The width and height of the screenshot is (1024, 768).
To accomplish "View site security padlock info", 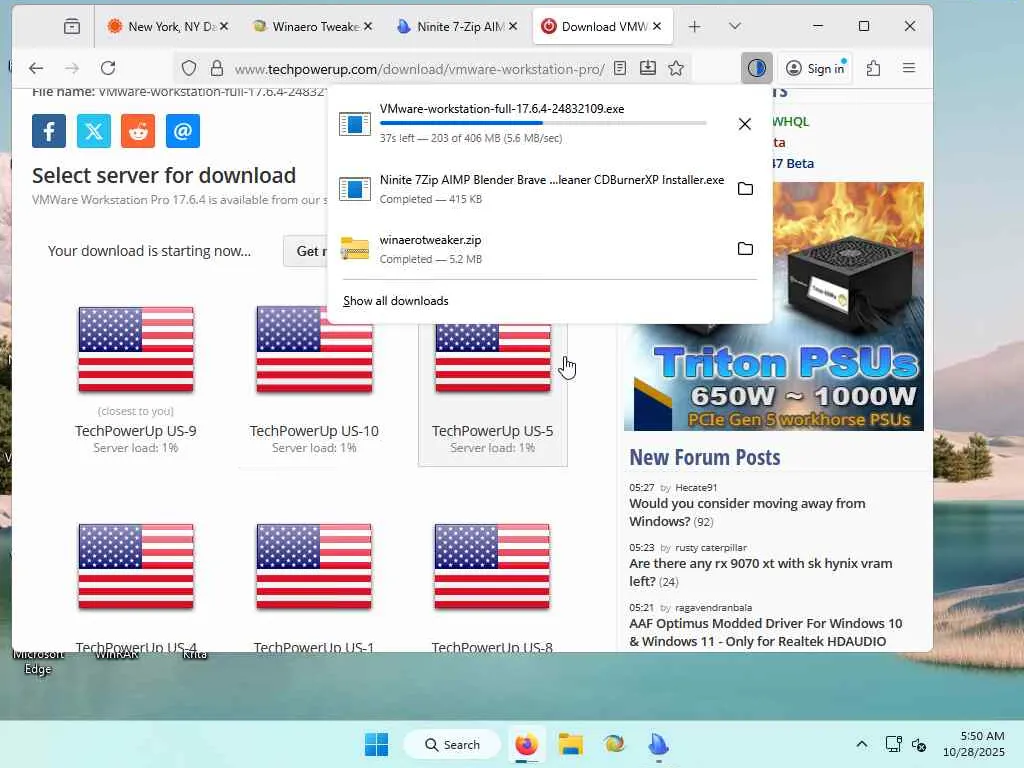I will tap(217, 68).
